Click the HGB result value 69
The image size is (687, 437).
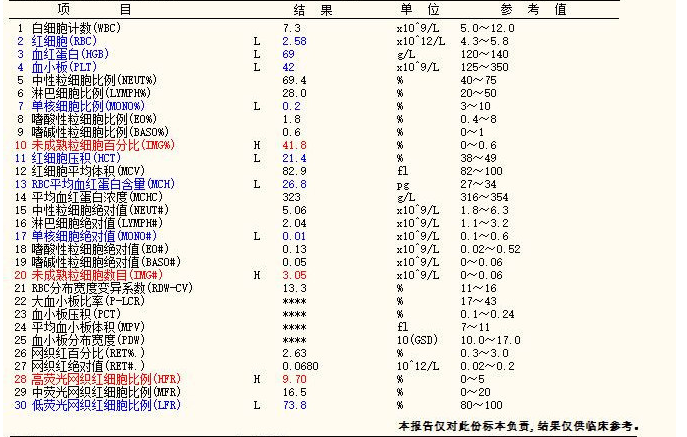click(288, 54)
